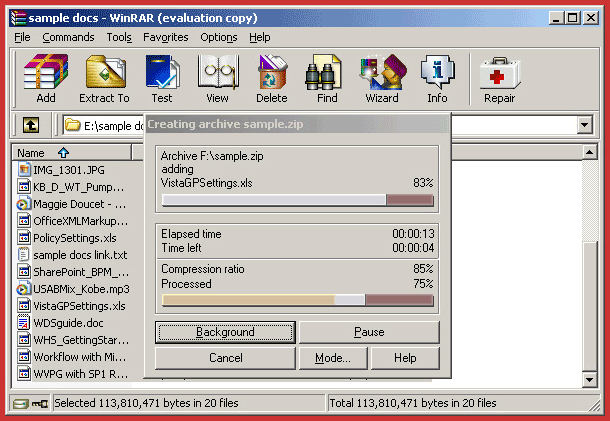Click icon of sample docs link.txt

point(23,254)
